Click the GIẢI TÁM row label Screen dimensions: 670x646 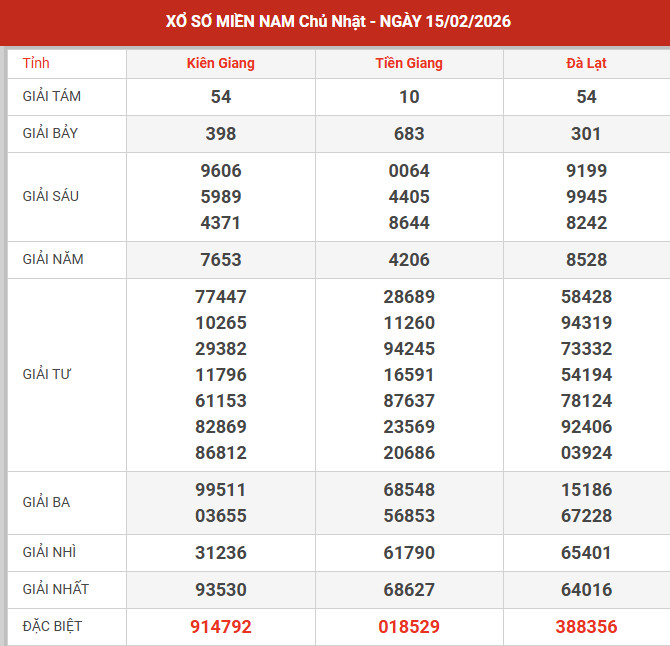point(51,96)
